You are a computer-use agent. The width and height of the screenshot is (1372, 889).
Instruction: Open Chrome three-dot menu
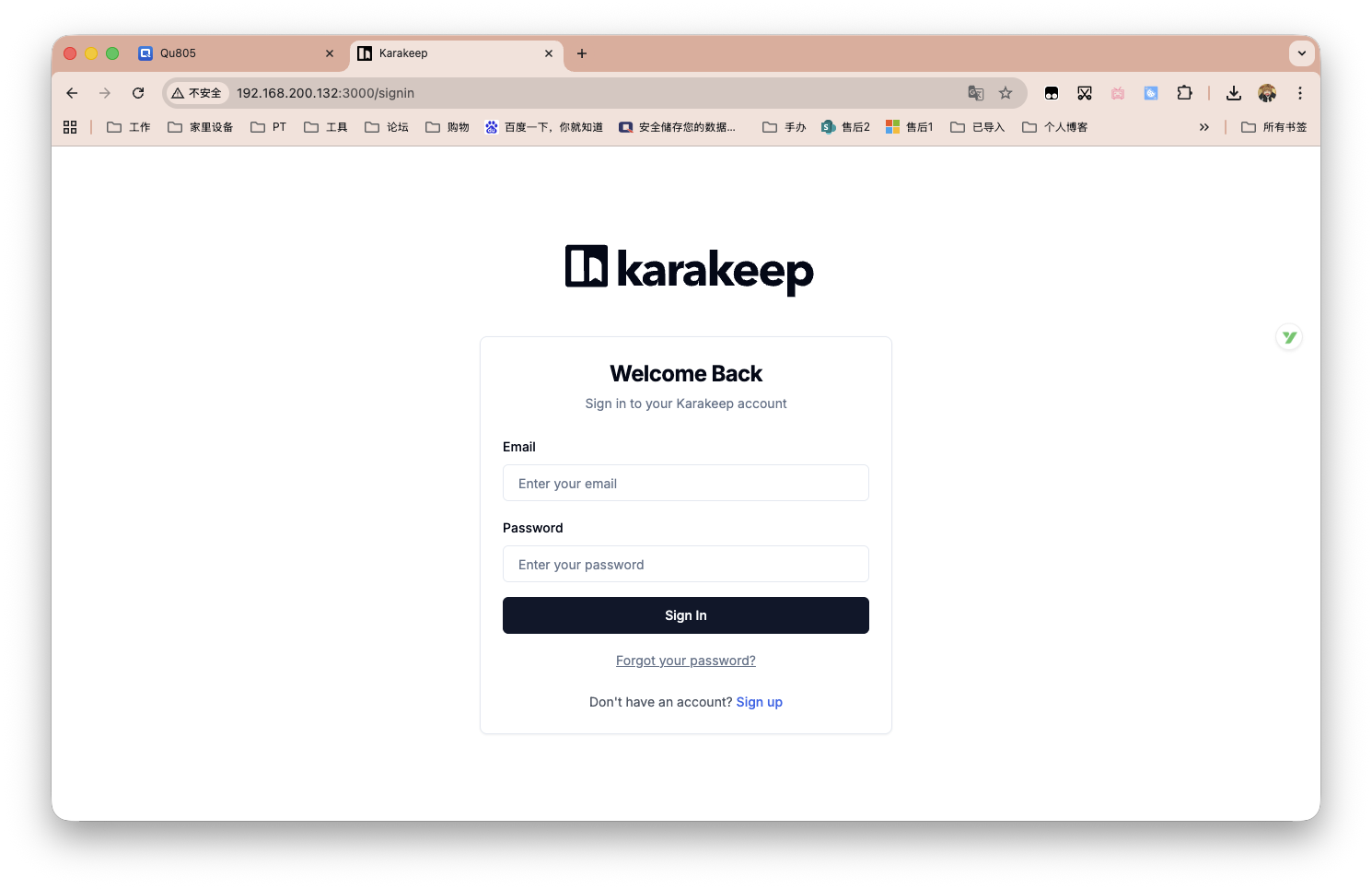1300,93
